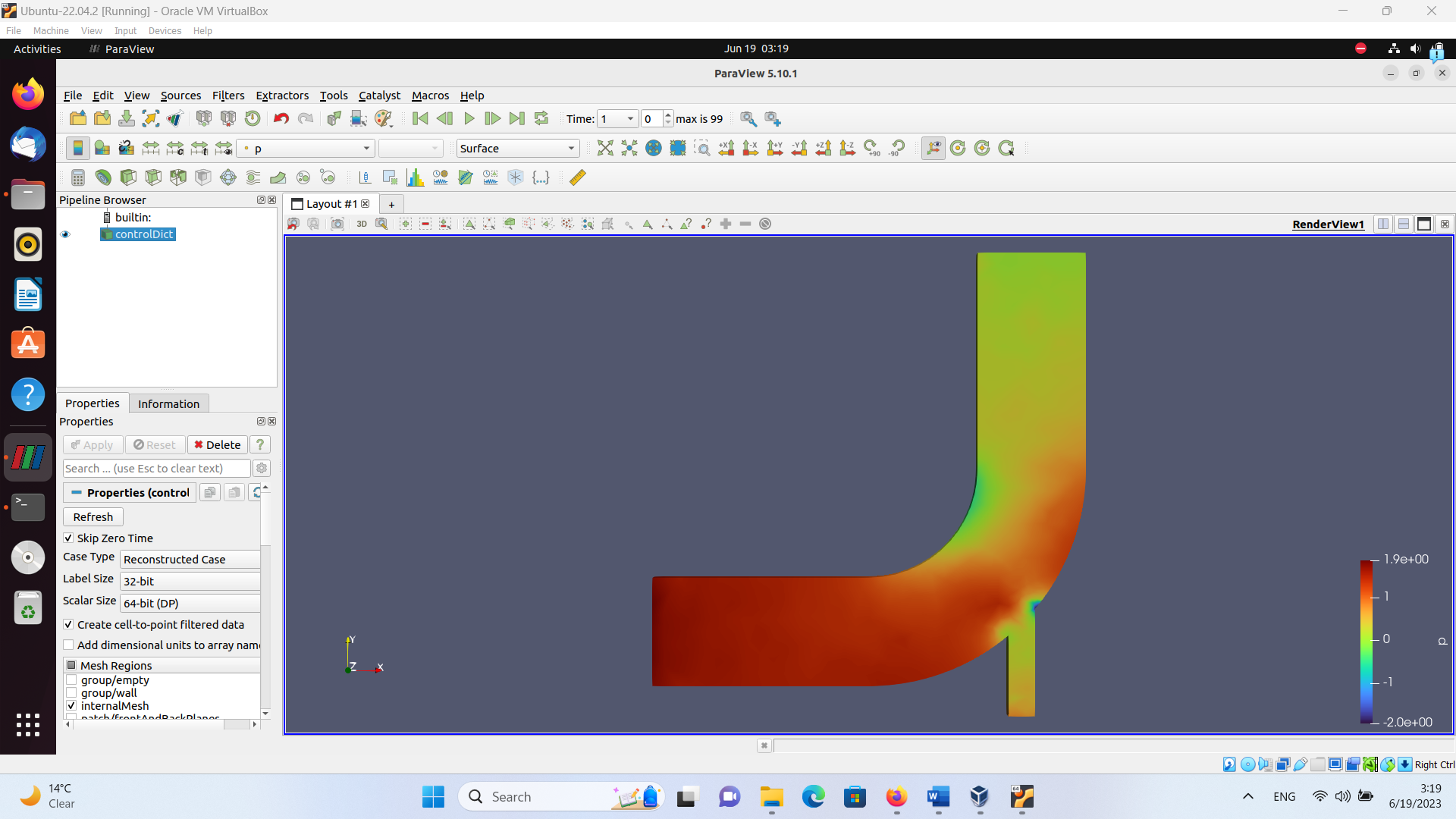Click the Refresh button
Image resolution: width=1456 pixels, height=819 pixels.
93,516
